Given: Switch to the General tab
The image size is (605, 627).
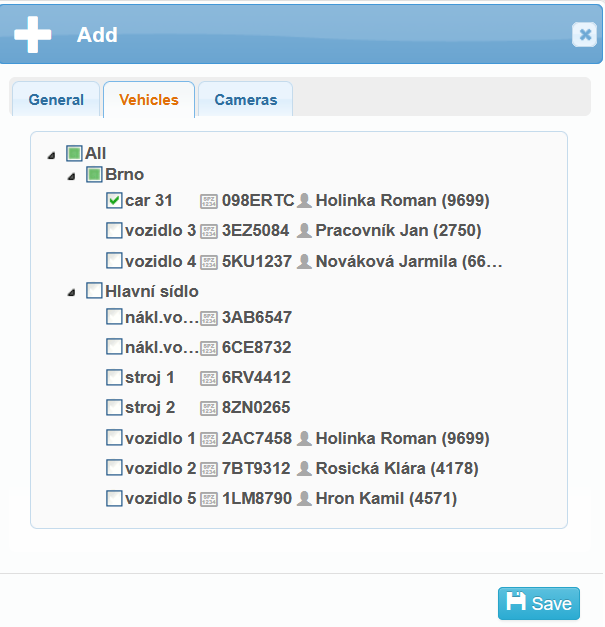Looking at the screenshot, I should tap(56, 100).
